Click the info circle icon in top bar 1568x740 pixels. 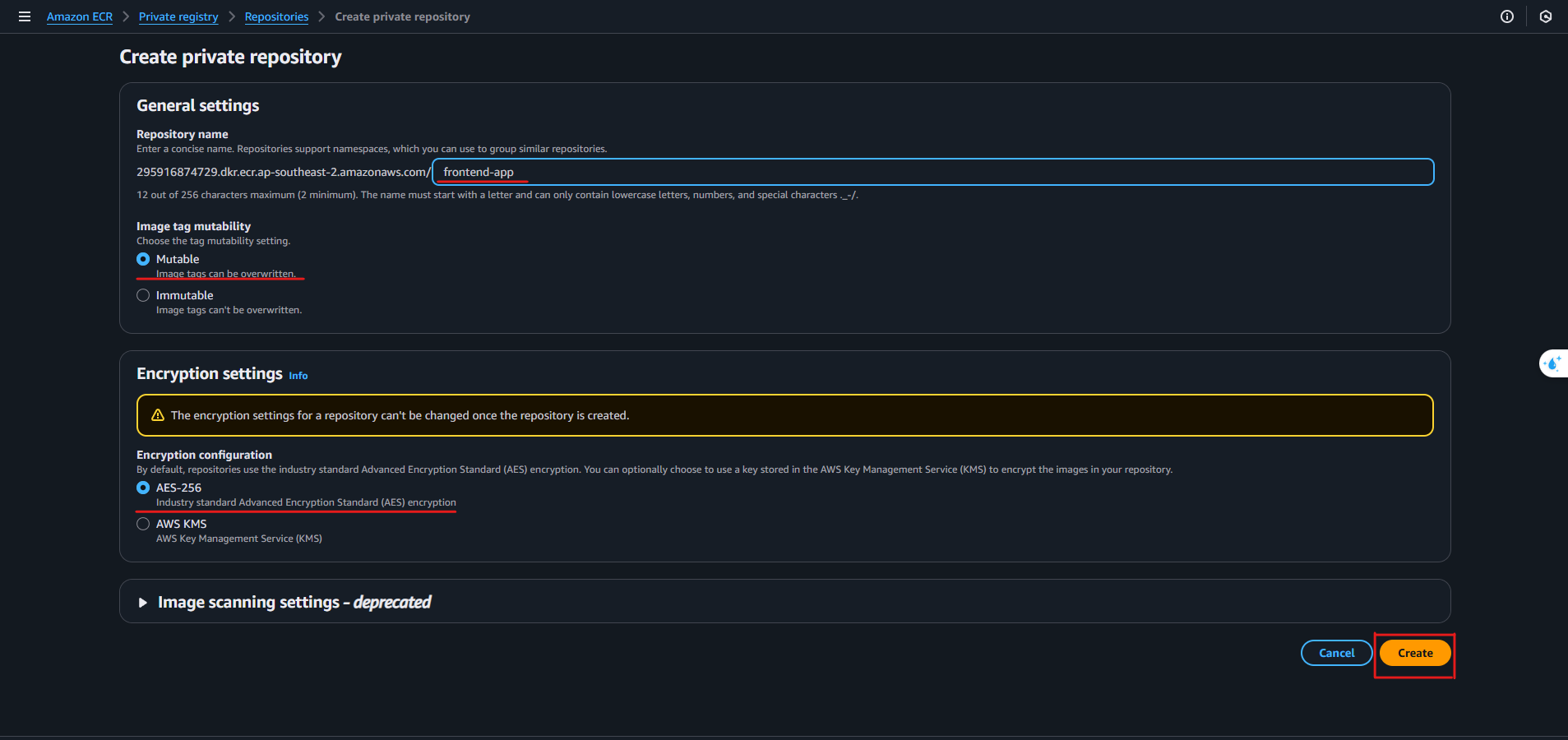click(x=1506, y=16)
